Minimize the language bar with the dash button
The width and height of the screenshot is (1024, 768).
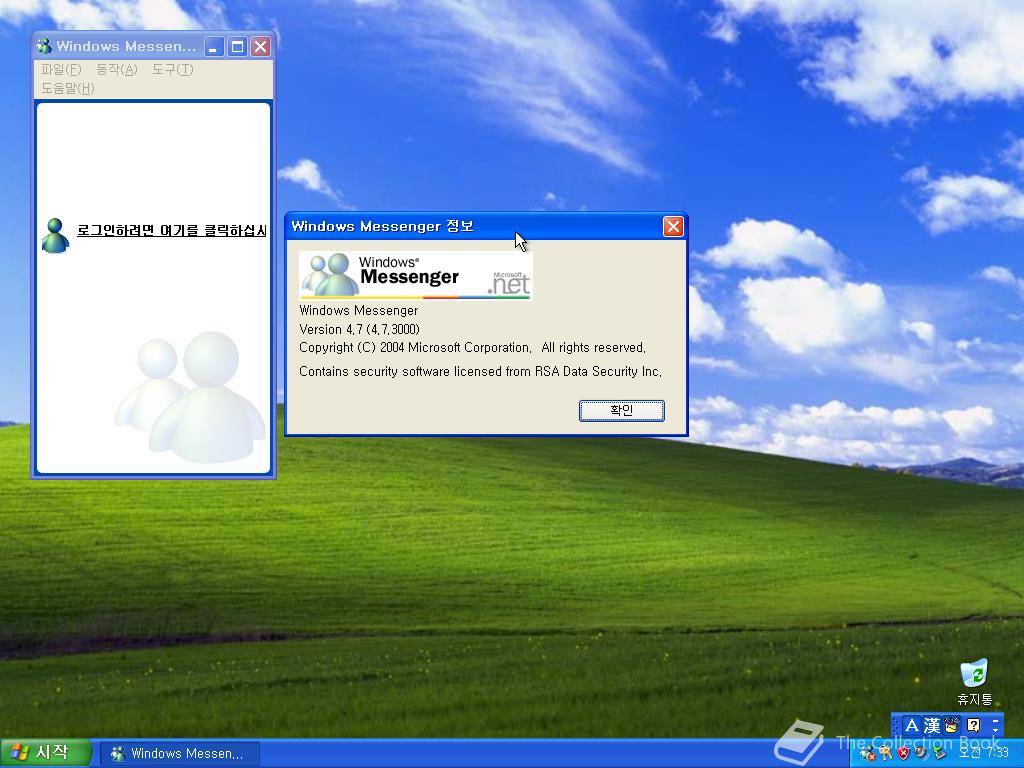tap(995, 721)
